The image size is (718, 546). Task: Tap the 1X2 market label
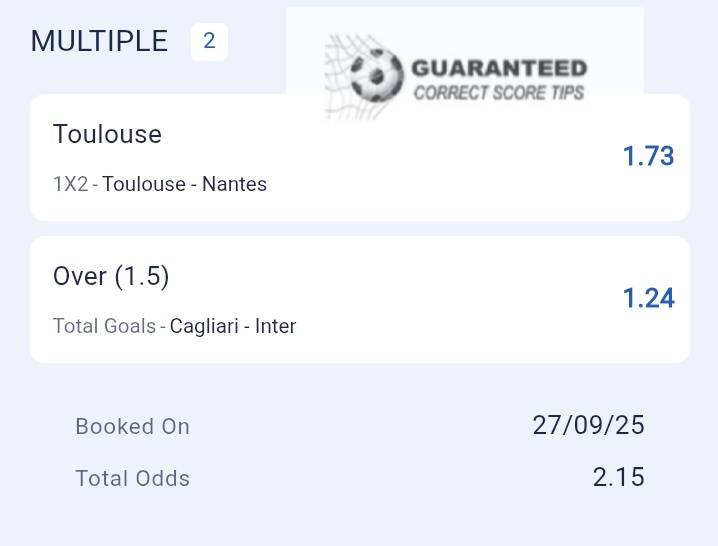pyautogui.click(x=70, y=184)
